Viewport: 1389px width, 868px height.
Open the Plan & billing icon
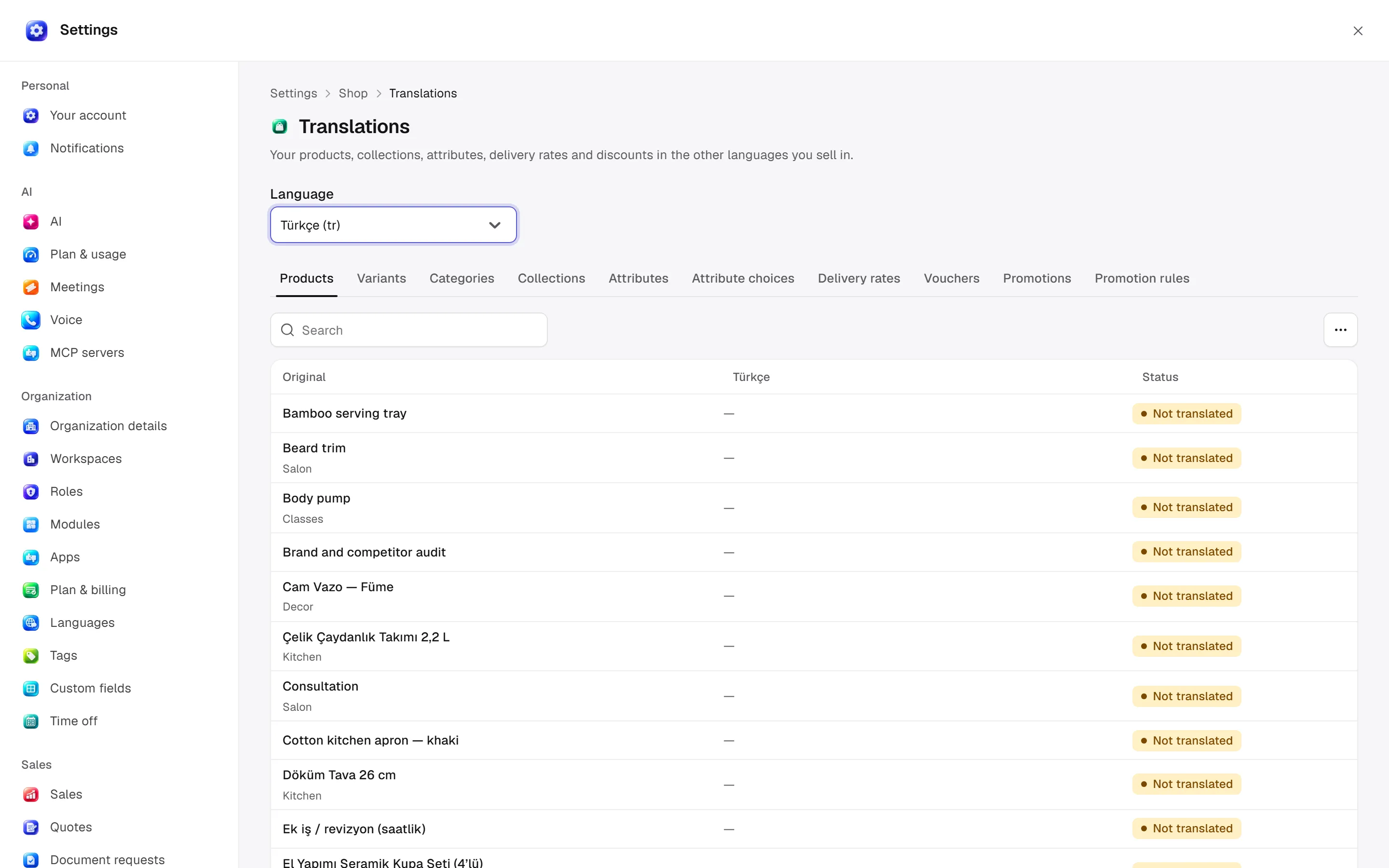(x=30, y=590)
